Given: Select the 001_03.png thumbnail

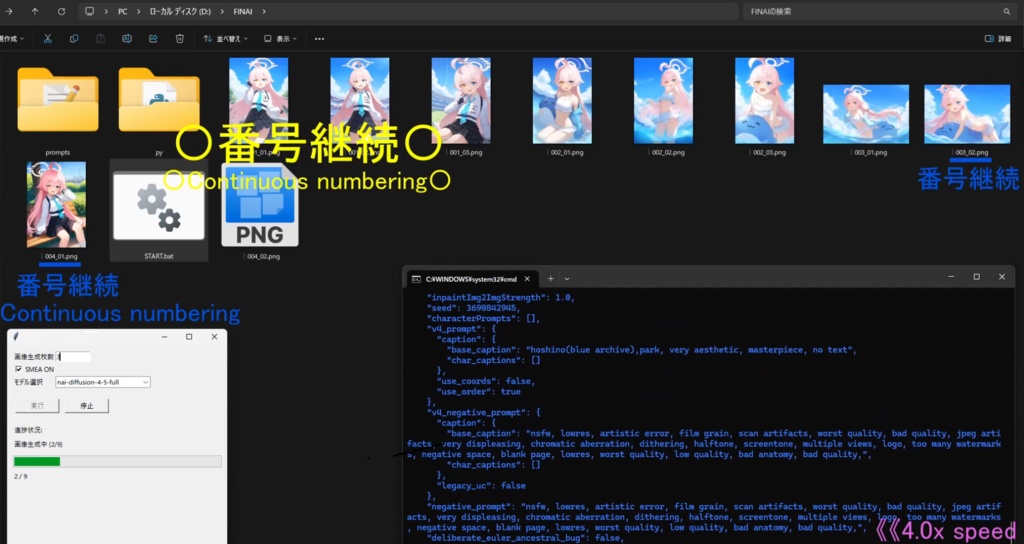Looking at the screenshot, I should tap(461, 101).
